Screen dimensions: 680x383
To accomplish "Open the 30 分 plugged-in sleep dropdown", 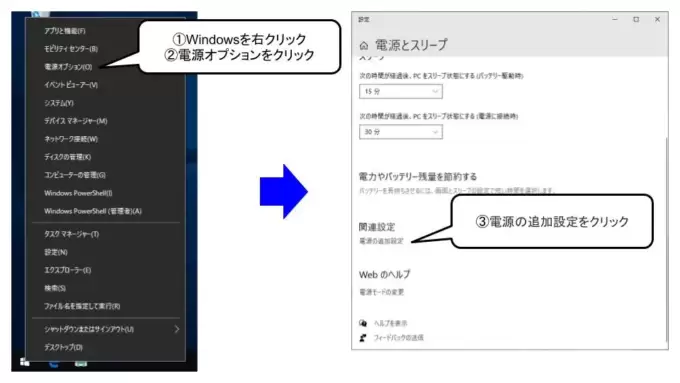I will click(x=401, y=132).
